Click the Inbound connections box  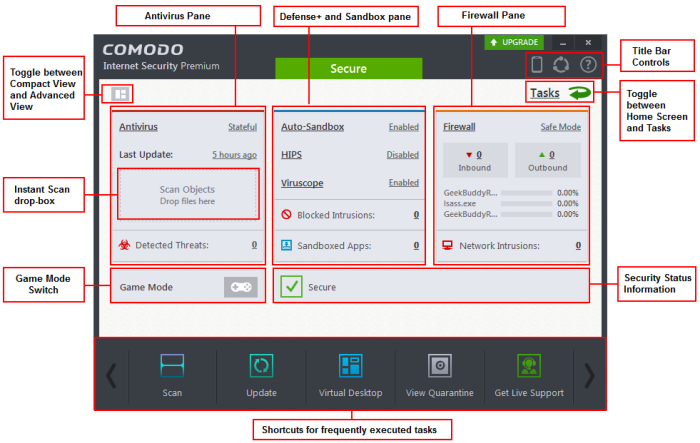tap(475, 160)
